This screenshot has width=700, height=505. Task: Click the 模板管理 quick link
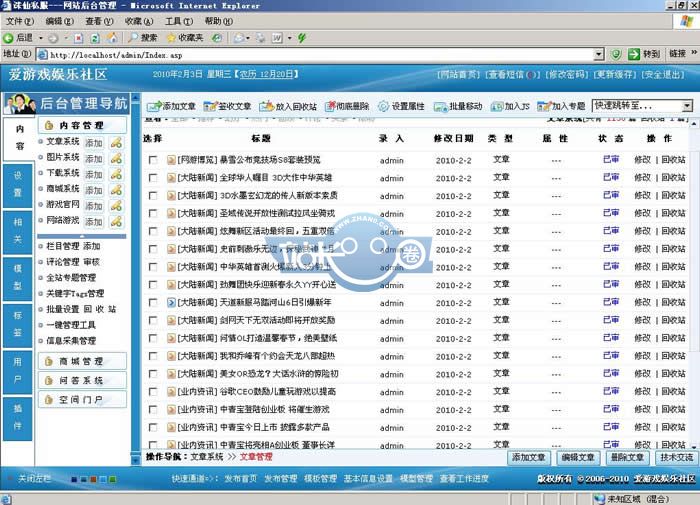320,479
